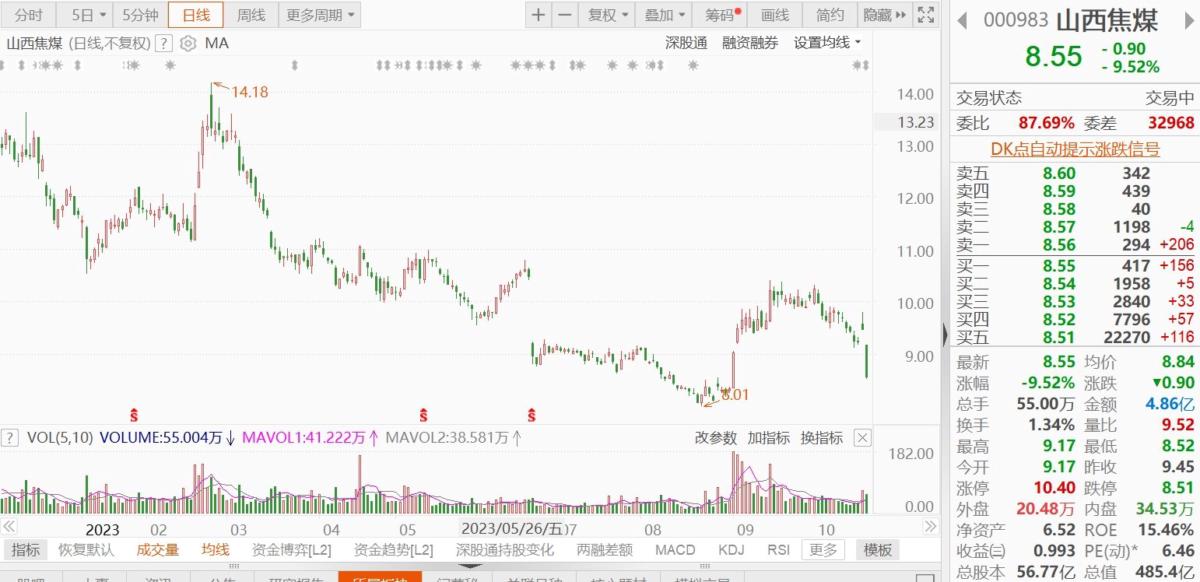1200x582 pixels.
Task: Open 模板 template button
Action: [877, 549]
